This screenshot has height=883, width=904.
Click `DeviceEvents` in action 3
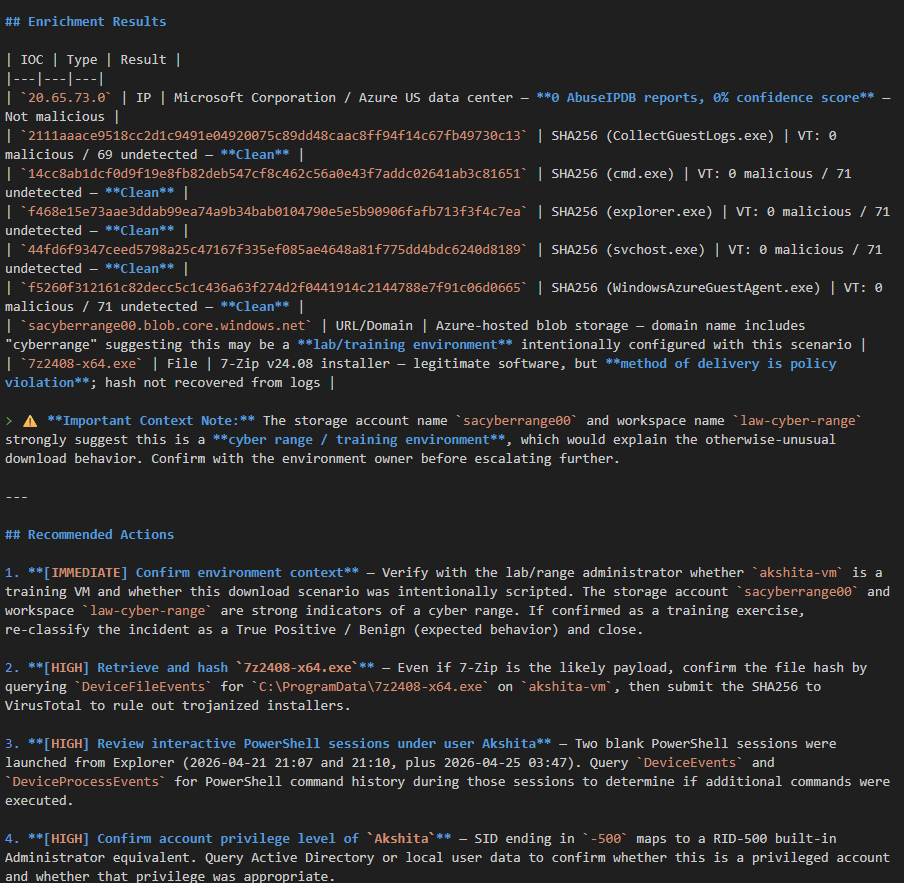(x=690, y=763)
